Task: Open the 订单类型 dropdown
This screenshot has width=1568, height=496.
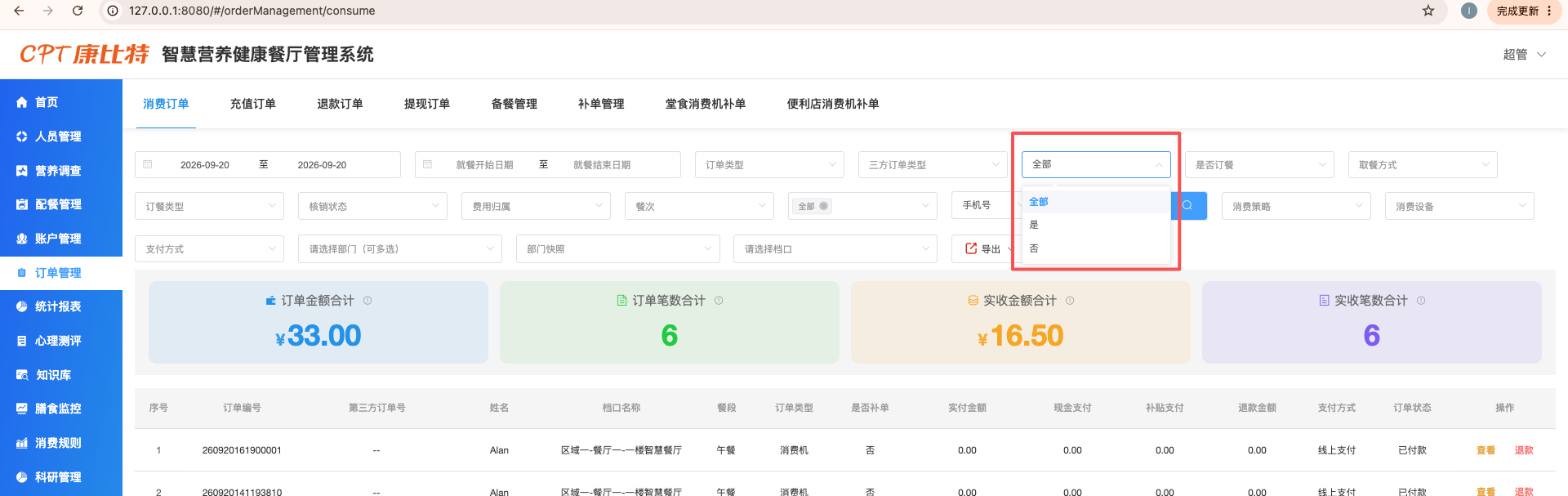Action: 769,164
